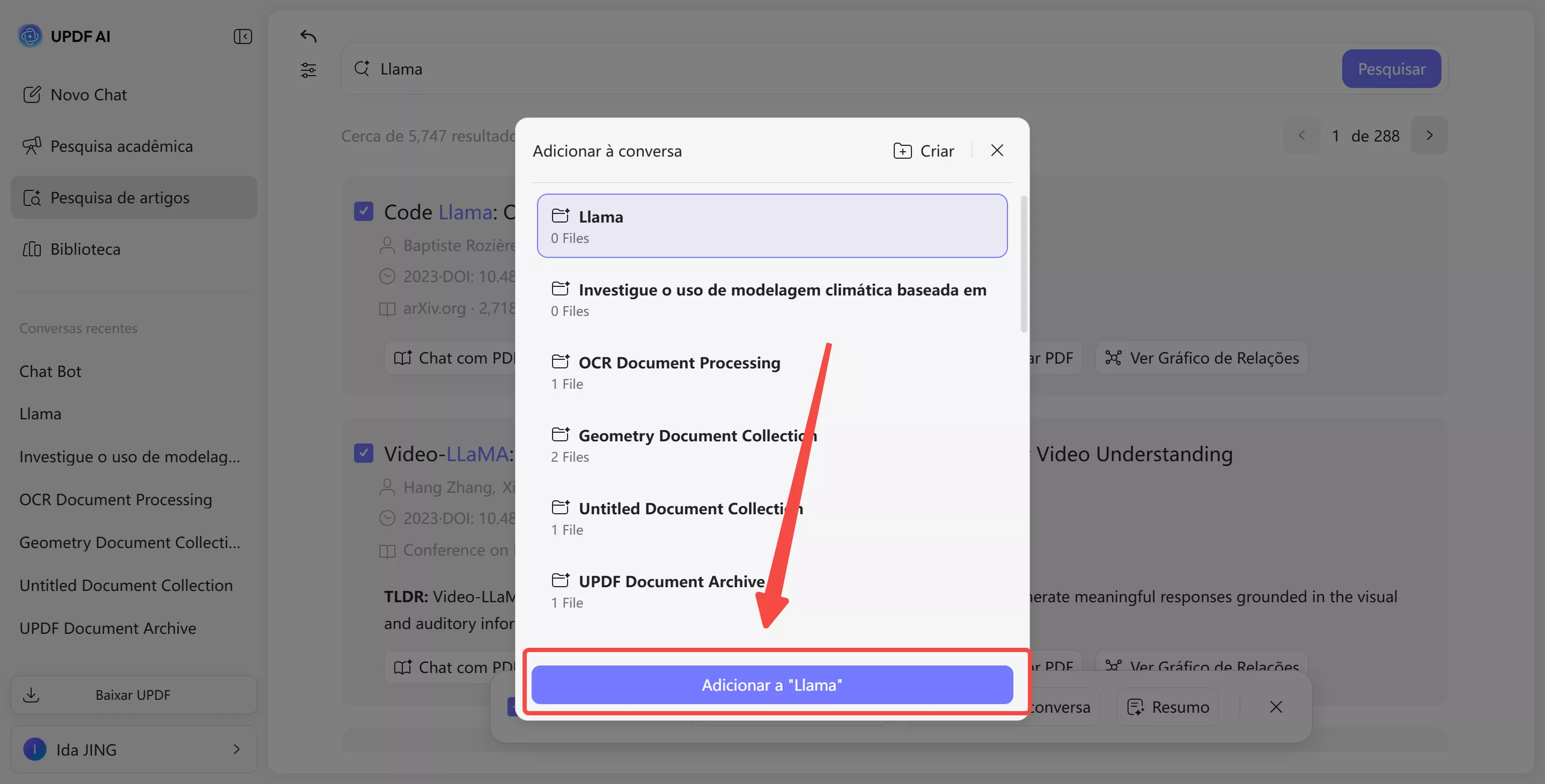Close the Adicionar à conversa dialog
The width and height of the screenshot is (1545, 784).
click(997, 151)
